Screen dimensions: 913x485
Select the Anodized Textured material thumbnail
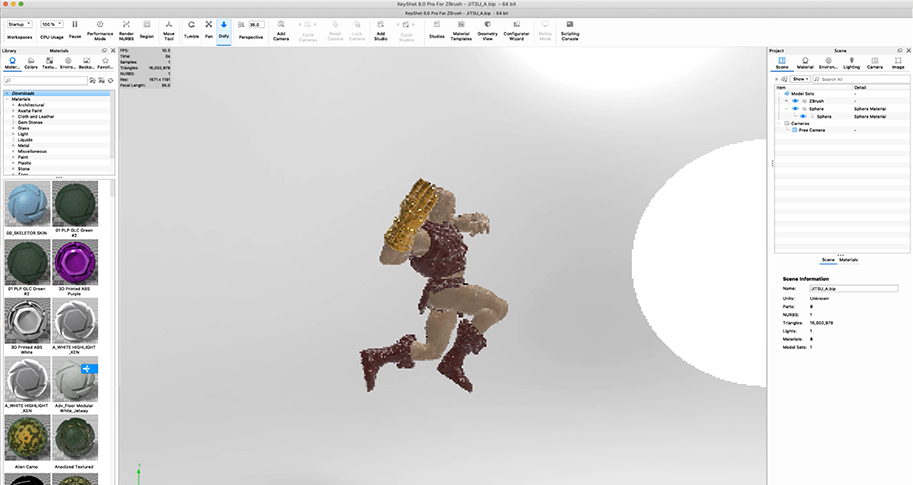pos(75,438)
